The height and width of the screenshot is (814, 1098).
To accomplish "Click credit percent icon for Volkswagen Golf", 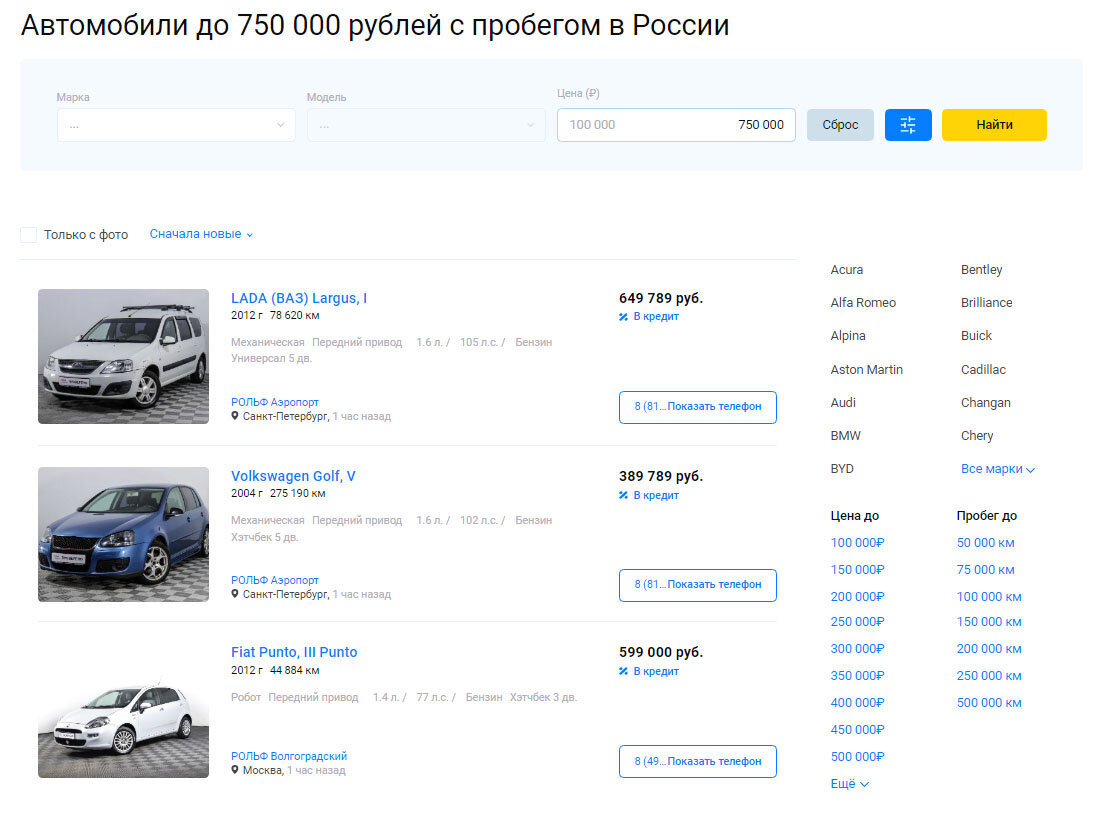I will 623,495.
